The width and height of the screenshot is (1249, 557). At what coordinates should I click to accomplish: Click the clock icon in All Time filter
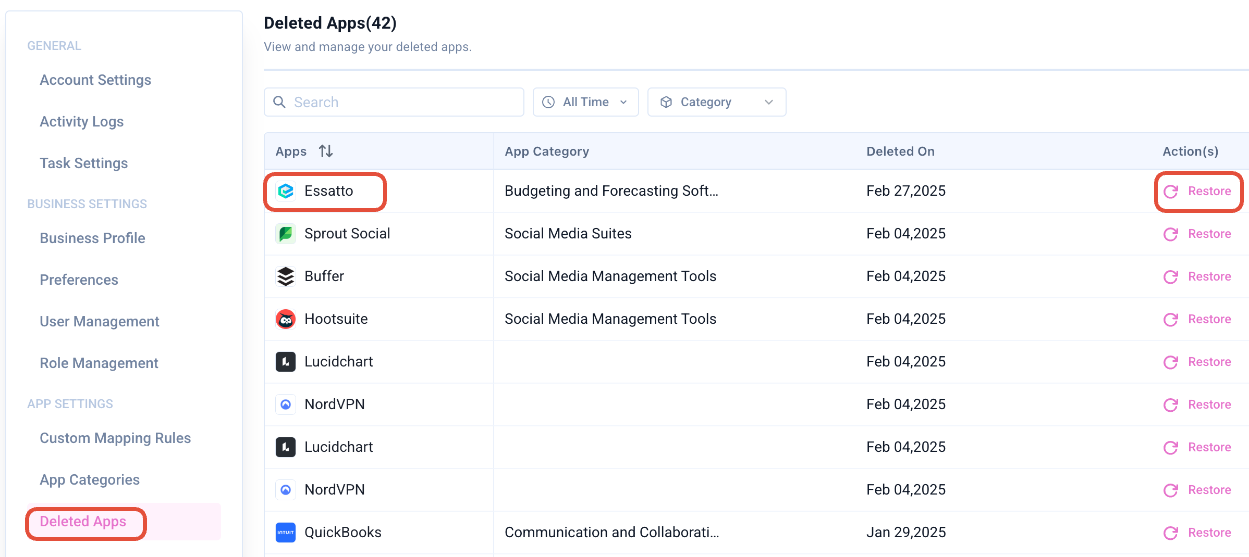[x=549, y=102]
